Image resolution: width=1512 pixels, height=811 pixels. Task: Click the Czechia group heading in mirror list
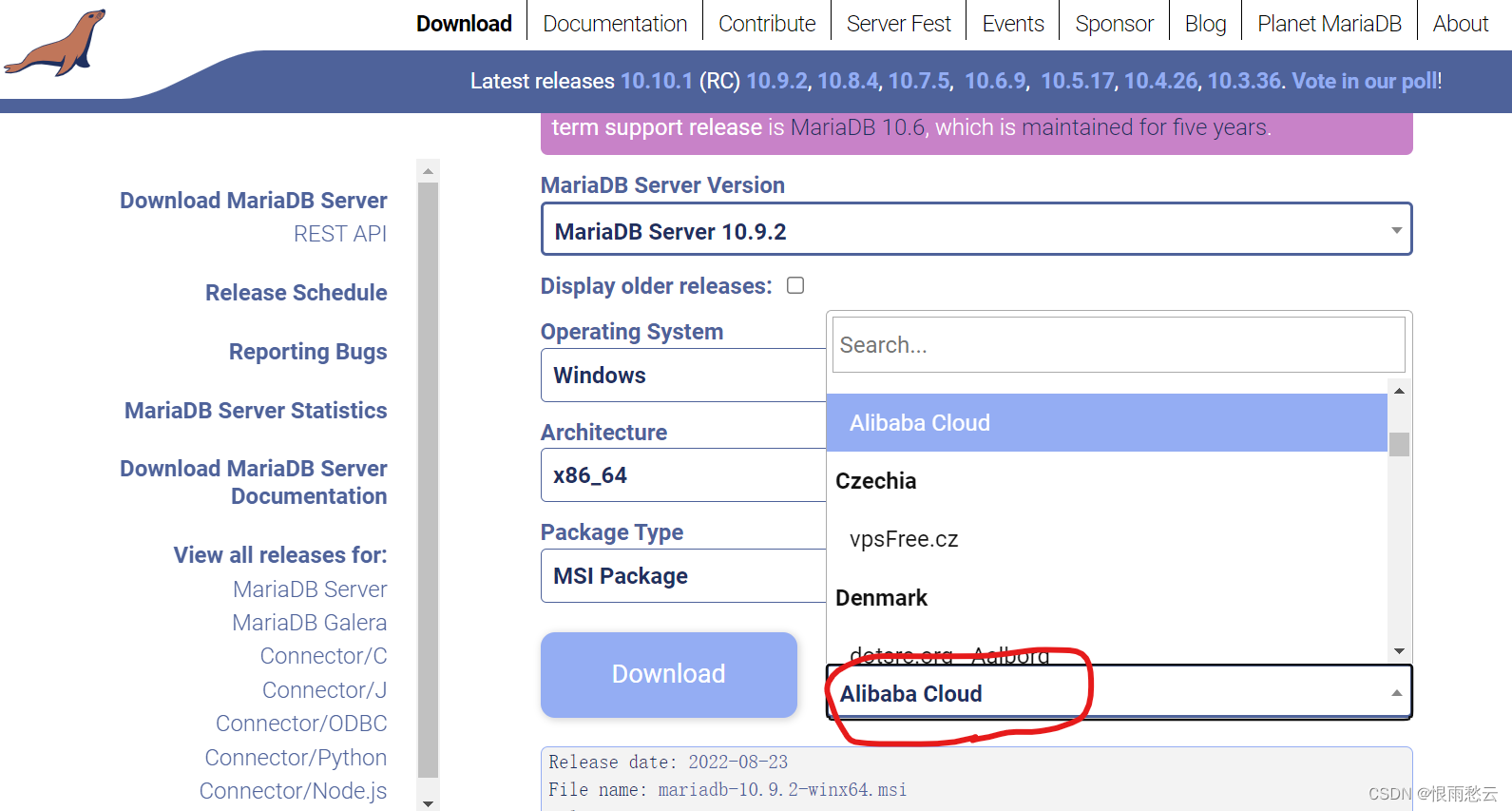point(875,481)
